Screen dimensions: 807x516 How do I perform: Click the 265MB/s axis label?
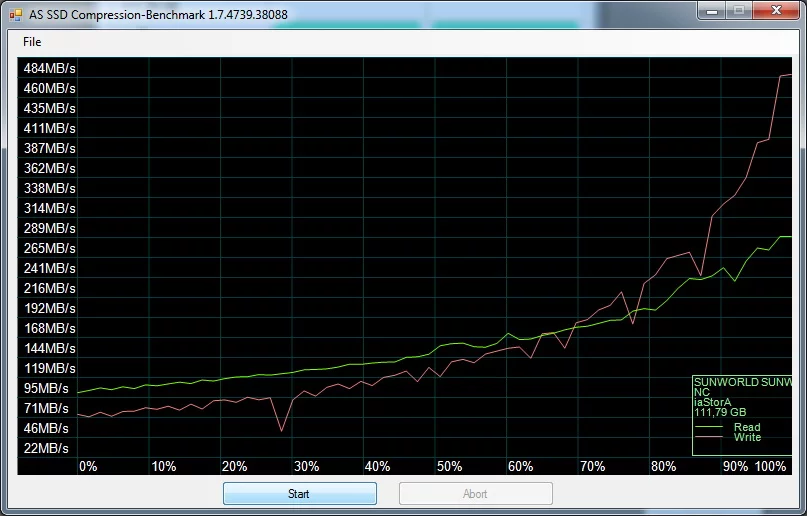(49, 248)
